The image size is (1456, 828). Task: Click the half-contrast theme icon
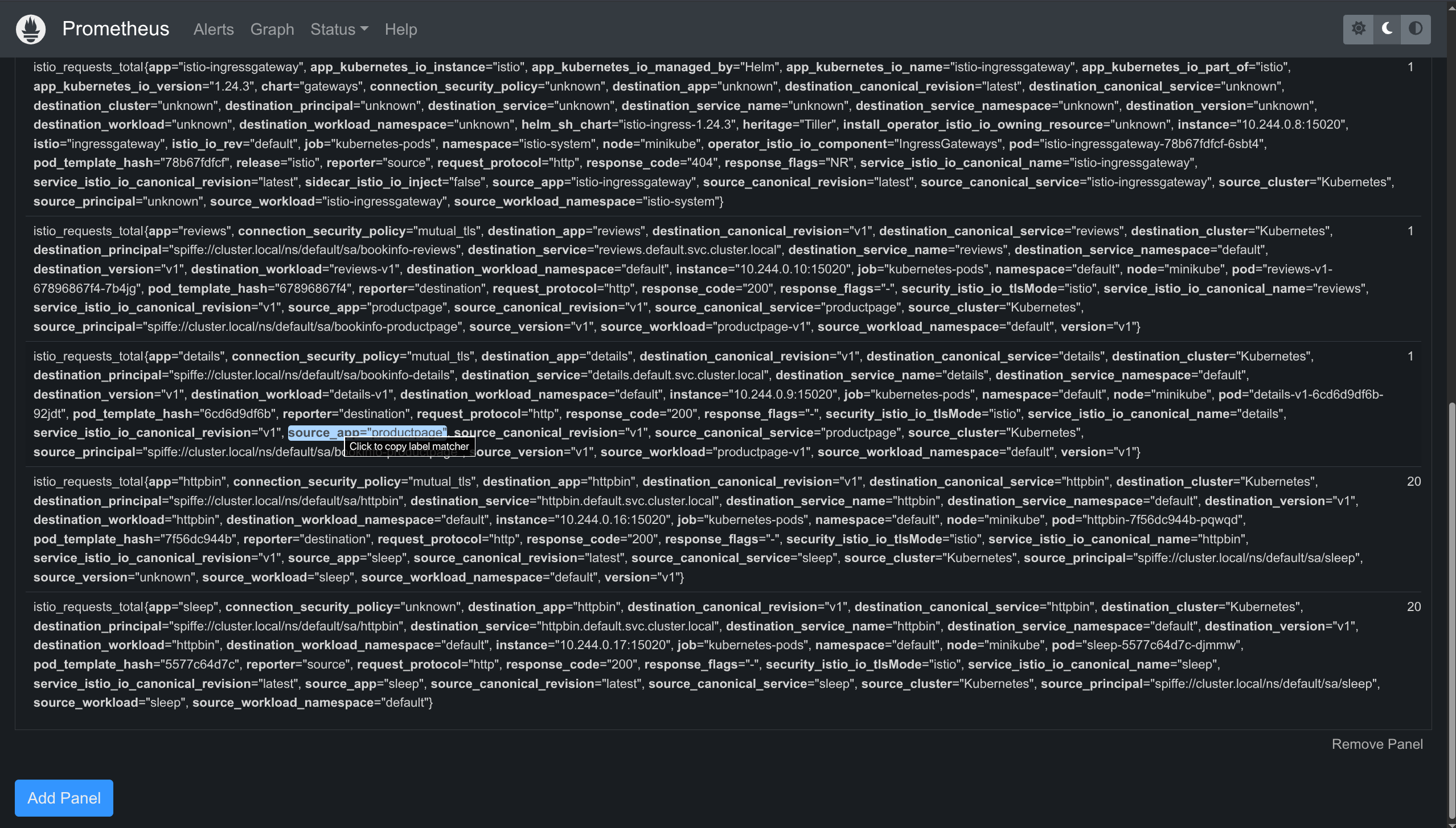point(1416,28)
